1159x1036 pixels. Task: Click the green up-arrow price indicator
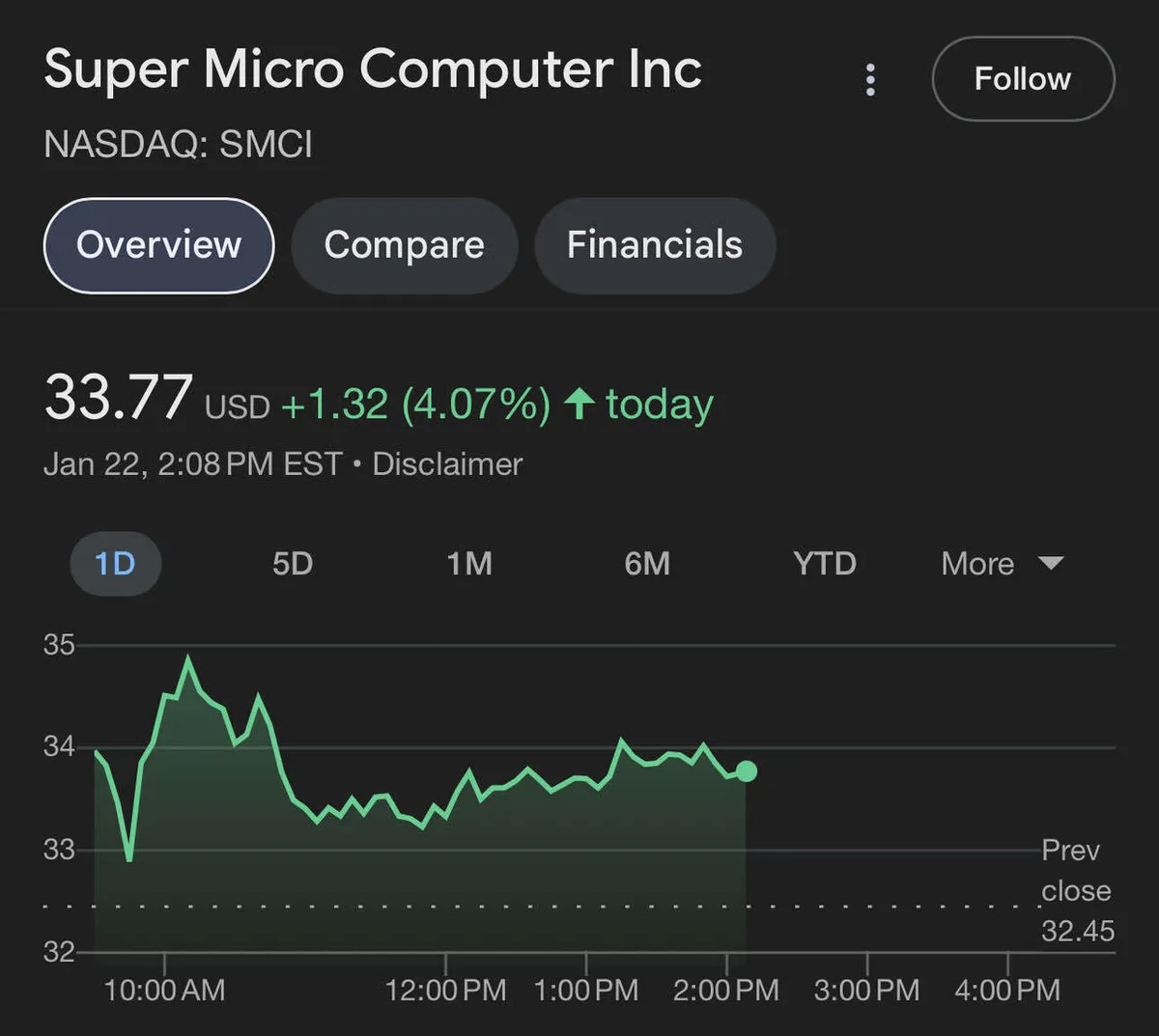point(579,404)
